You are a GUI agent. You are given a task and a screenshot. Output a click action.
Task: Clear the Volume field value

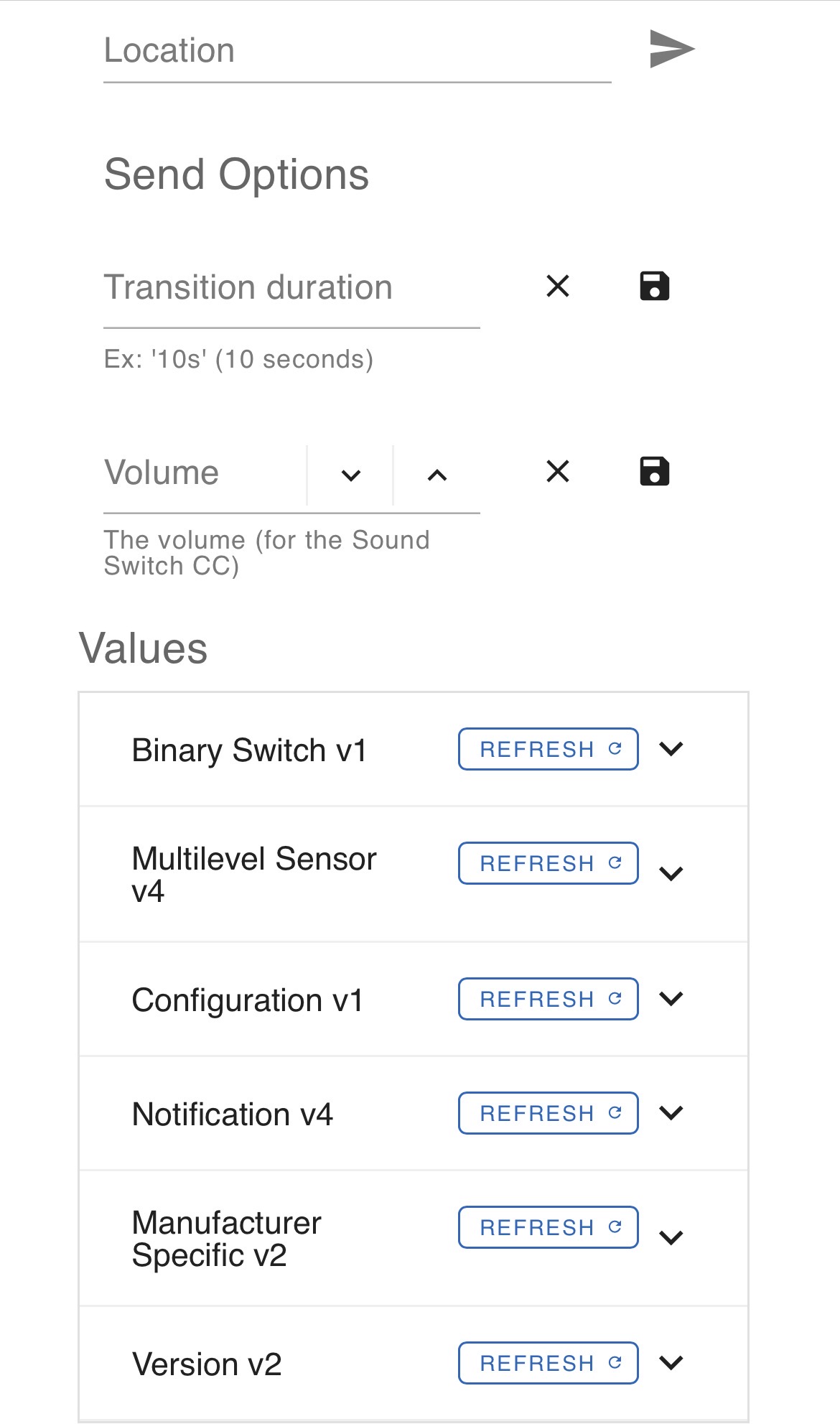tap(558, 471)
